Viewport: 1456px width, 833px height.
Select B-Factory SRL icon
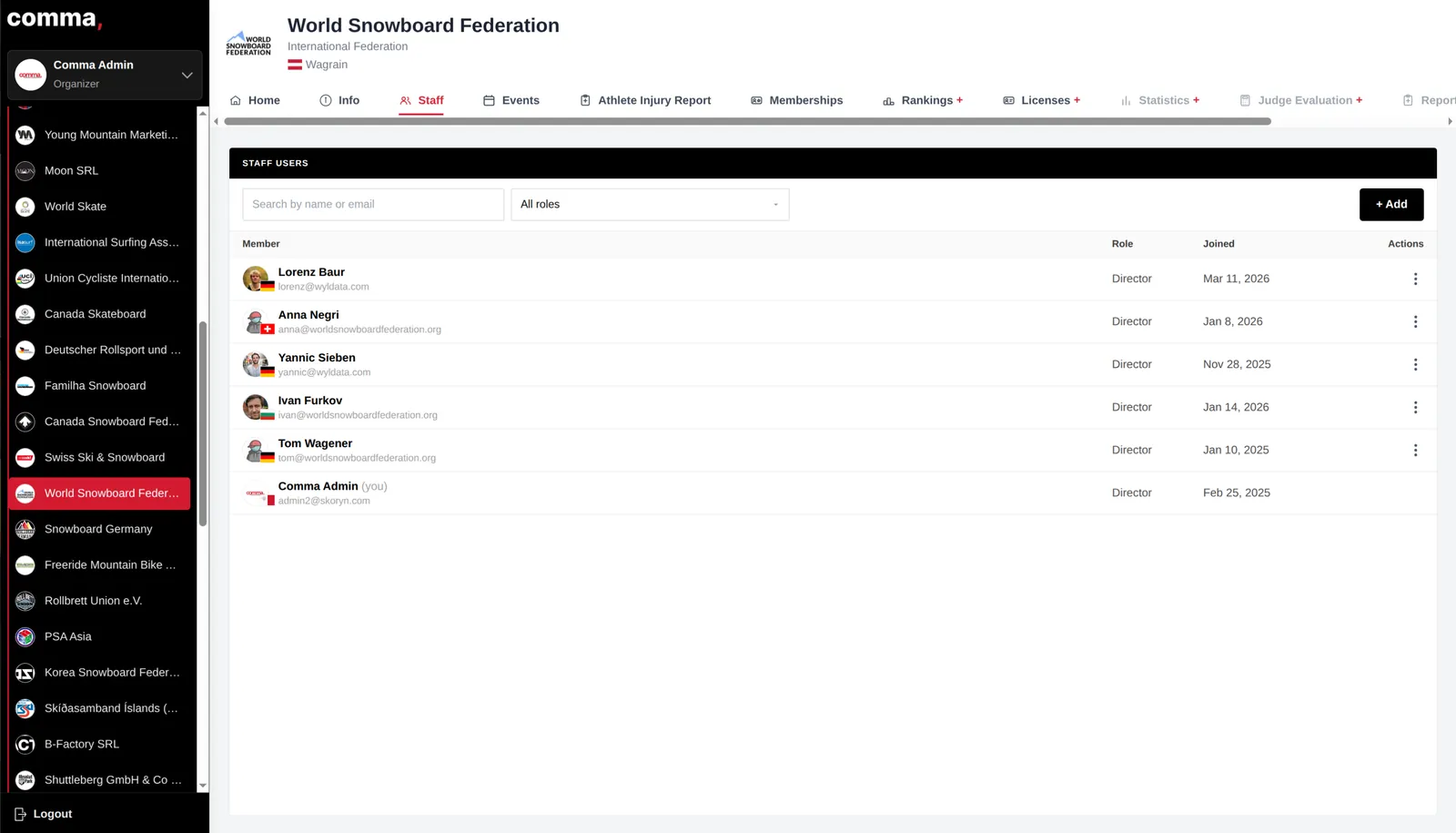pyautogui.click(x=25, y=744)
